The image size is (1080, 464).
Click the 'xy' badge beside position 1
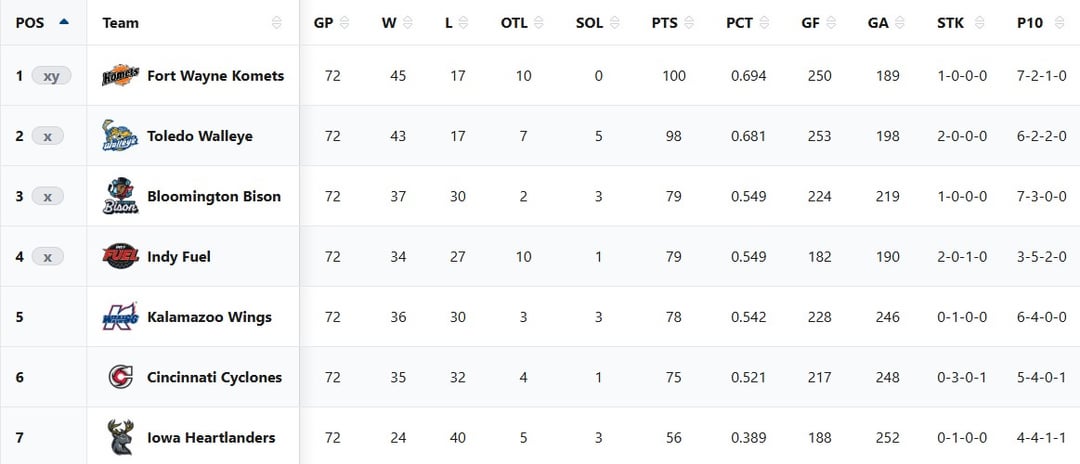51,76
